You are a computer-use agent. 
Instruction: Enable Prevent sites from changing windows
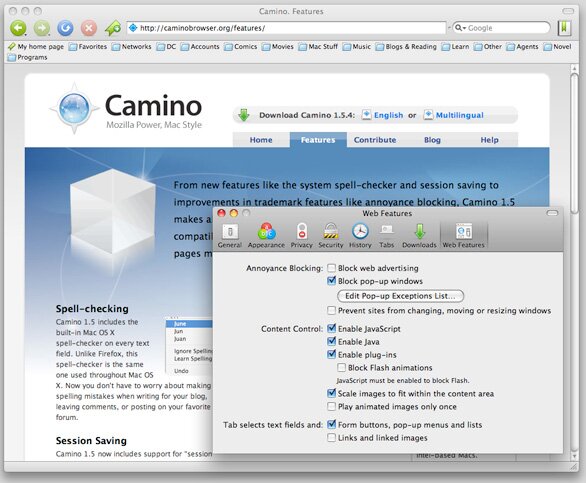(331, 311)
